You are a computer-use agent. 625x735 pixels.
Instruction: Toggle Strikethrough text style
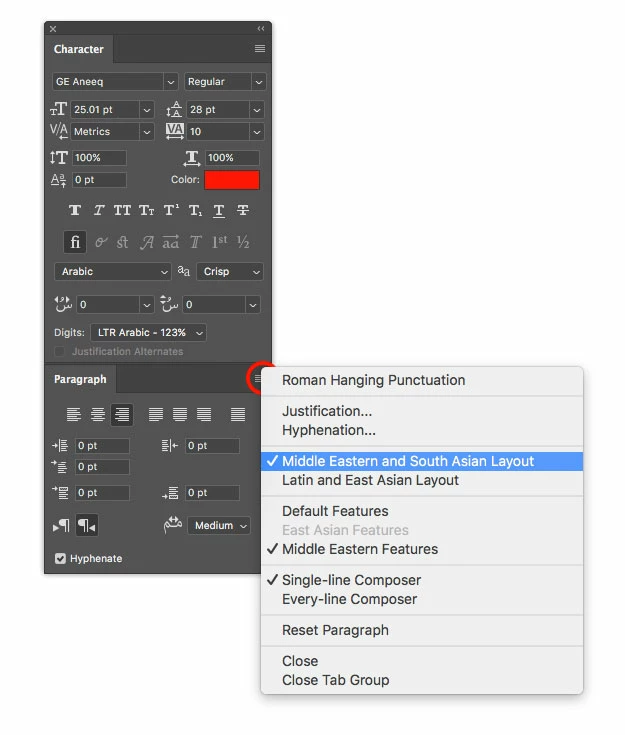(x=243, y=210)
